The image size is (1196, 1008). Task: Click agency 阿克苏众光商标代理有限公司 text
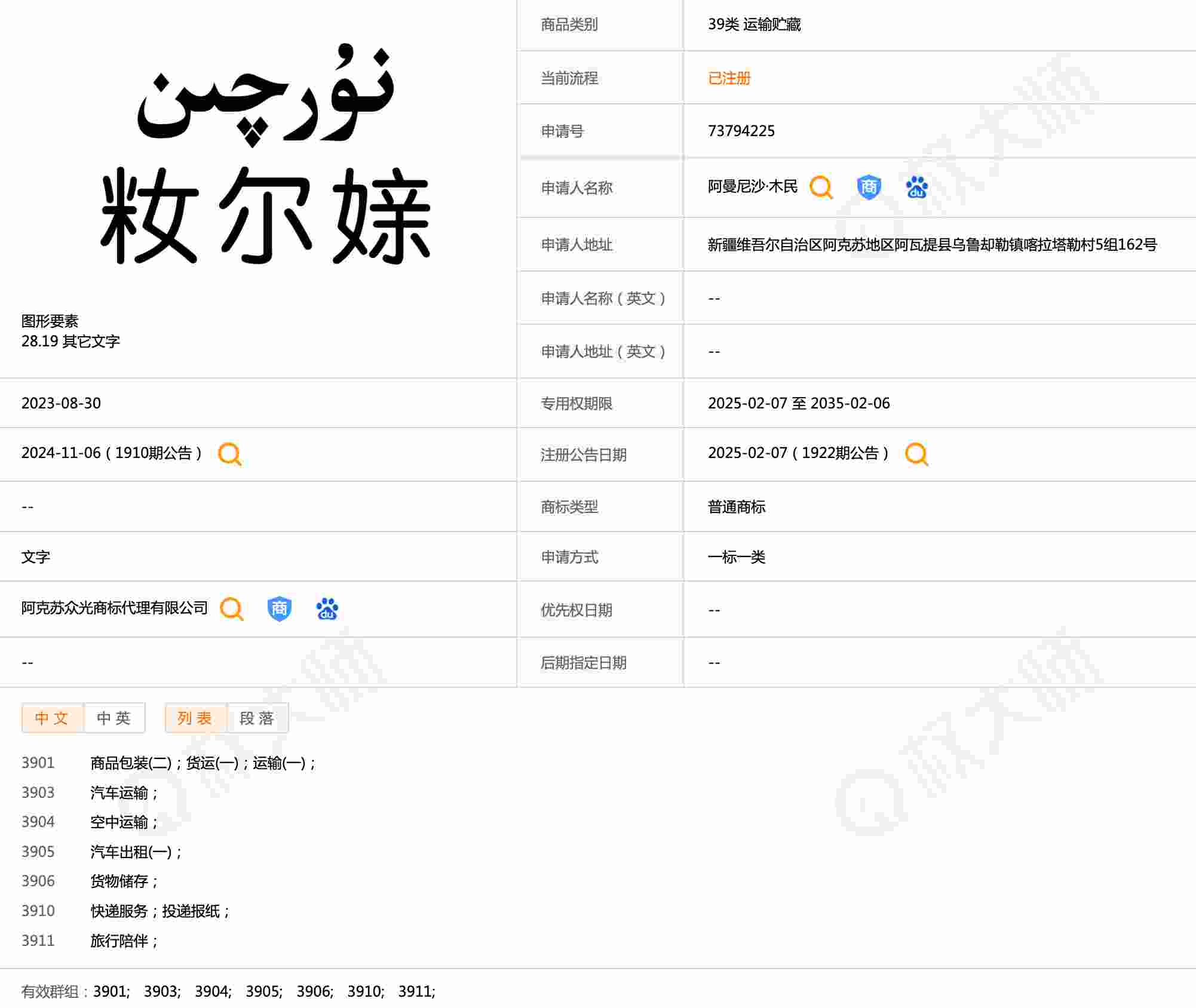pos(115,608)
